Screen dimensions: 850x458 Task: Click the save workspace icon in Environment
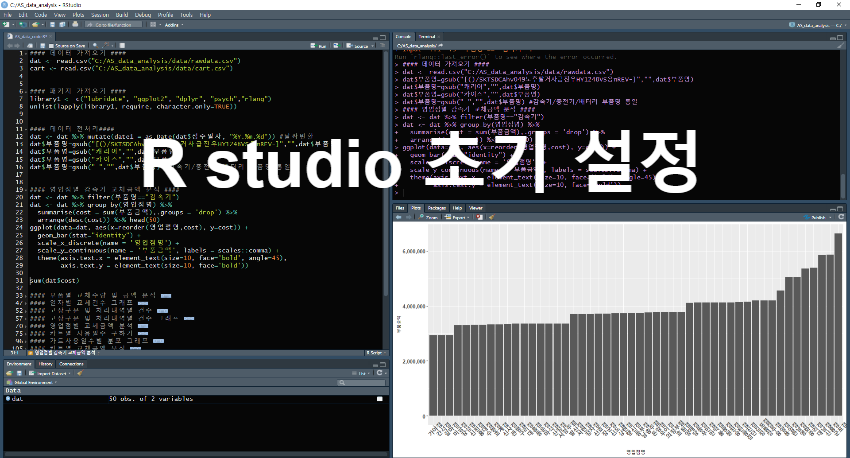coord(19,373)
